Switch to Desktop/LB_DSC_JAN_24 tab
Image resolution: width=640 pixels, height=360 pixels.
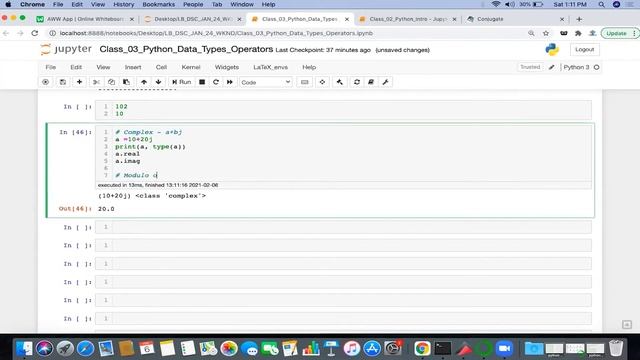click(x=193, y=19)
